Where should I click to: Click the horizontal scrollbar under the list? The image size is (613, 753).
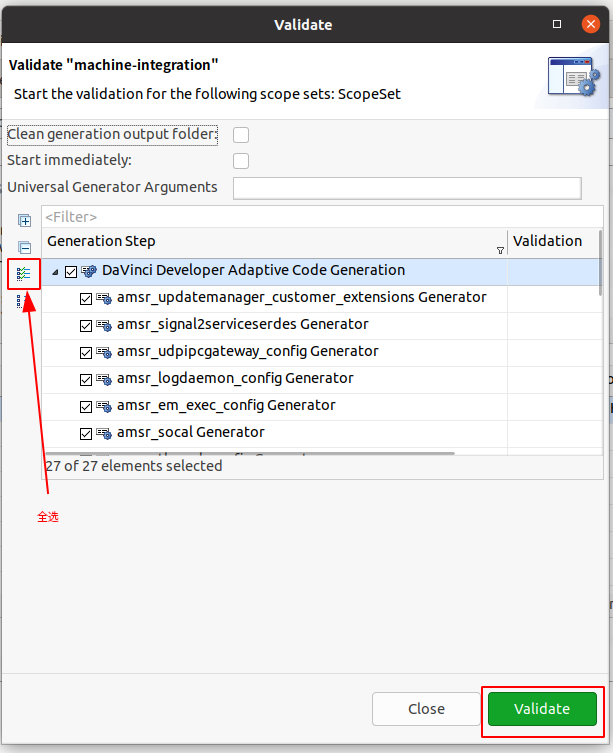[x=250, y=453]
